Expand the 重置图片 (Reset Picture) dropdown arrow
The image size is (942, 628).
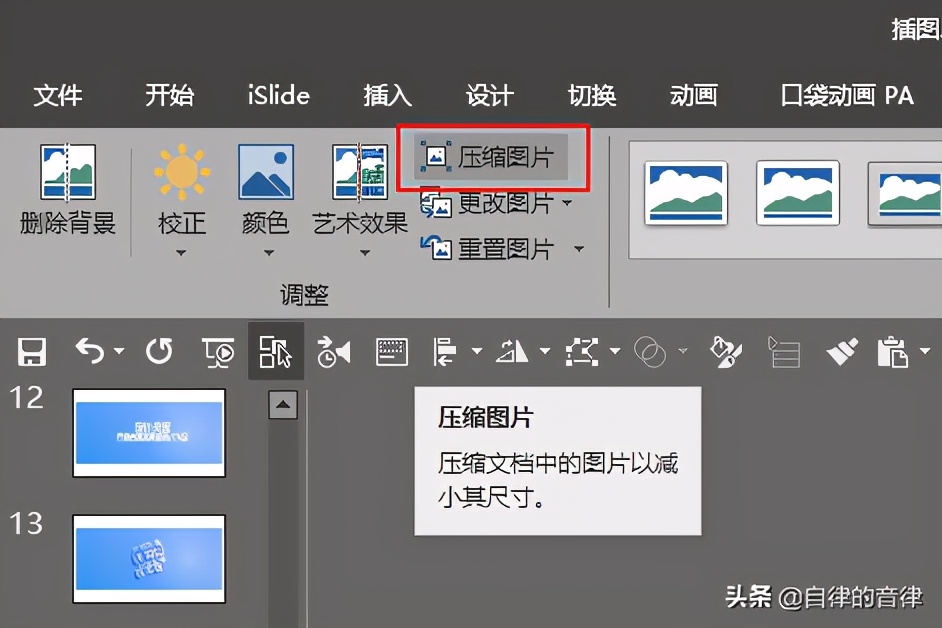point(578,249)
